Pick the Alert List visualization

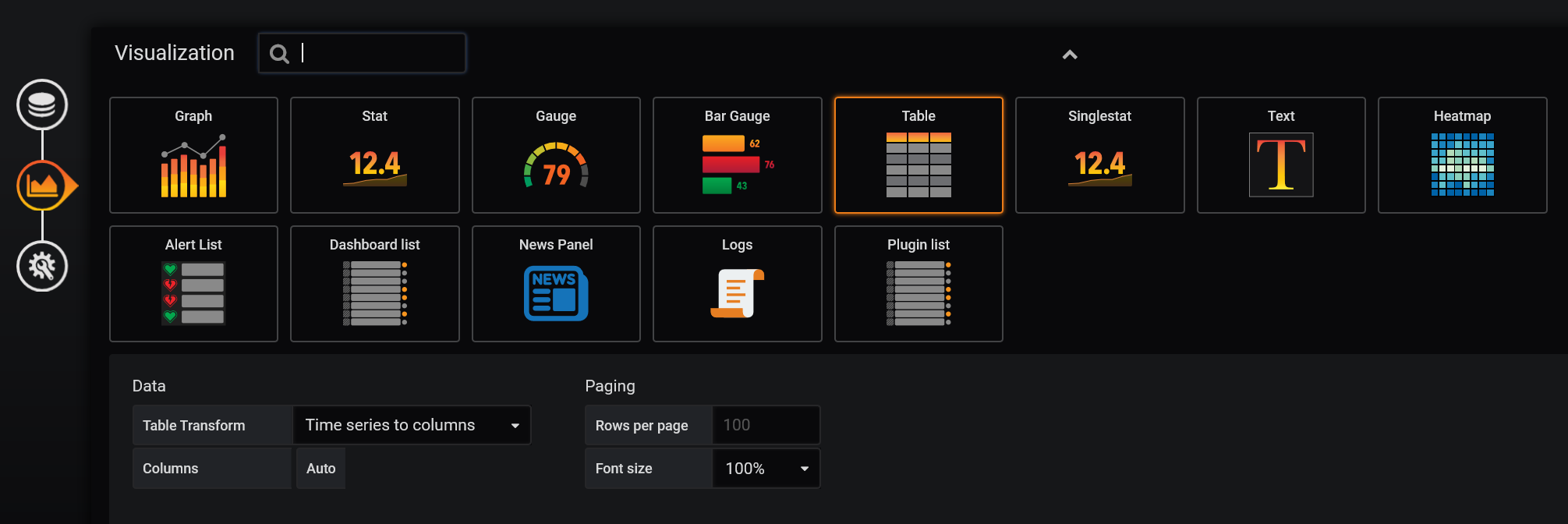(x=193, y=284)
